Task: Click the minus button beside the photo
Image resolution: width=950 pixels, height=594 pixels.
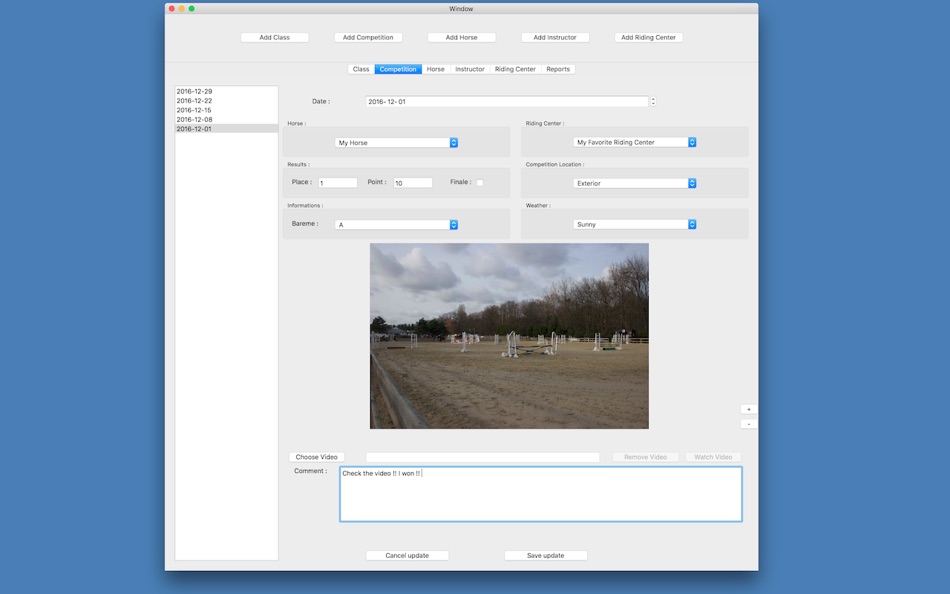Action: click(749, 424)
